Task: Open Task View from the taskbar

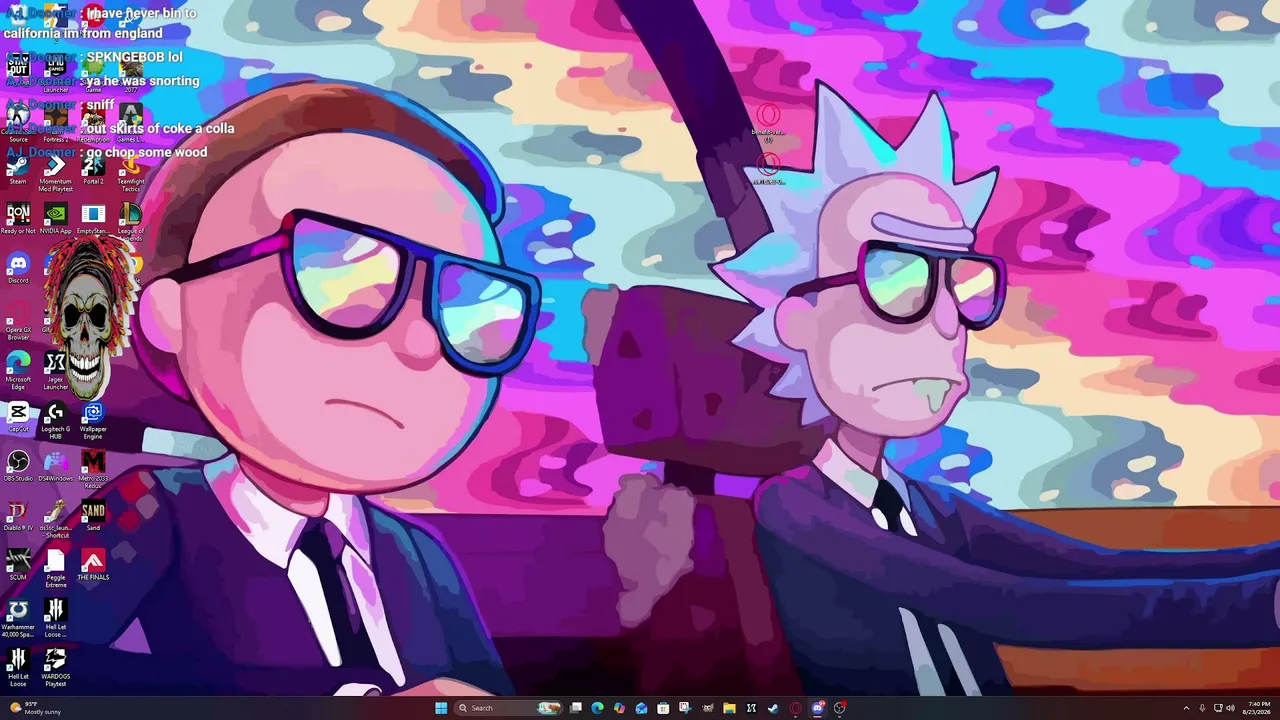Action: tap(576, 708)
